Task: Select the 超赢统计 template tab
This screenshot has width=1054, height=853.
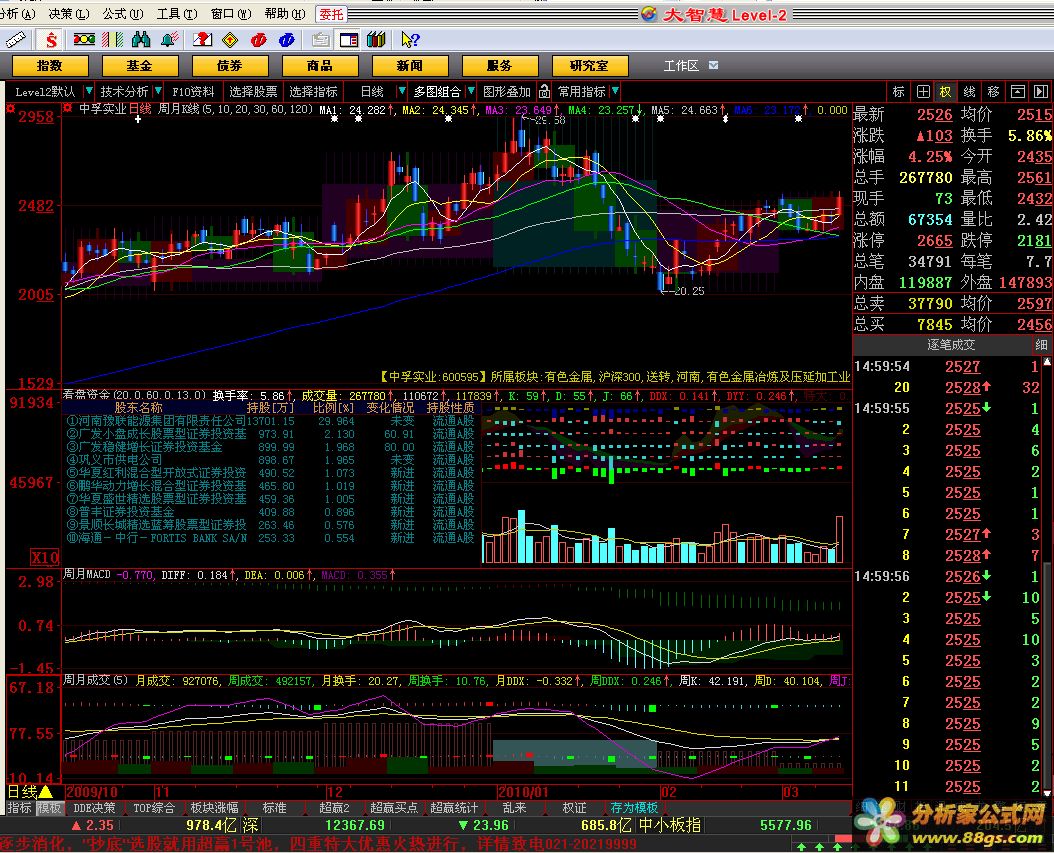Action: tap(454, 808)
